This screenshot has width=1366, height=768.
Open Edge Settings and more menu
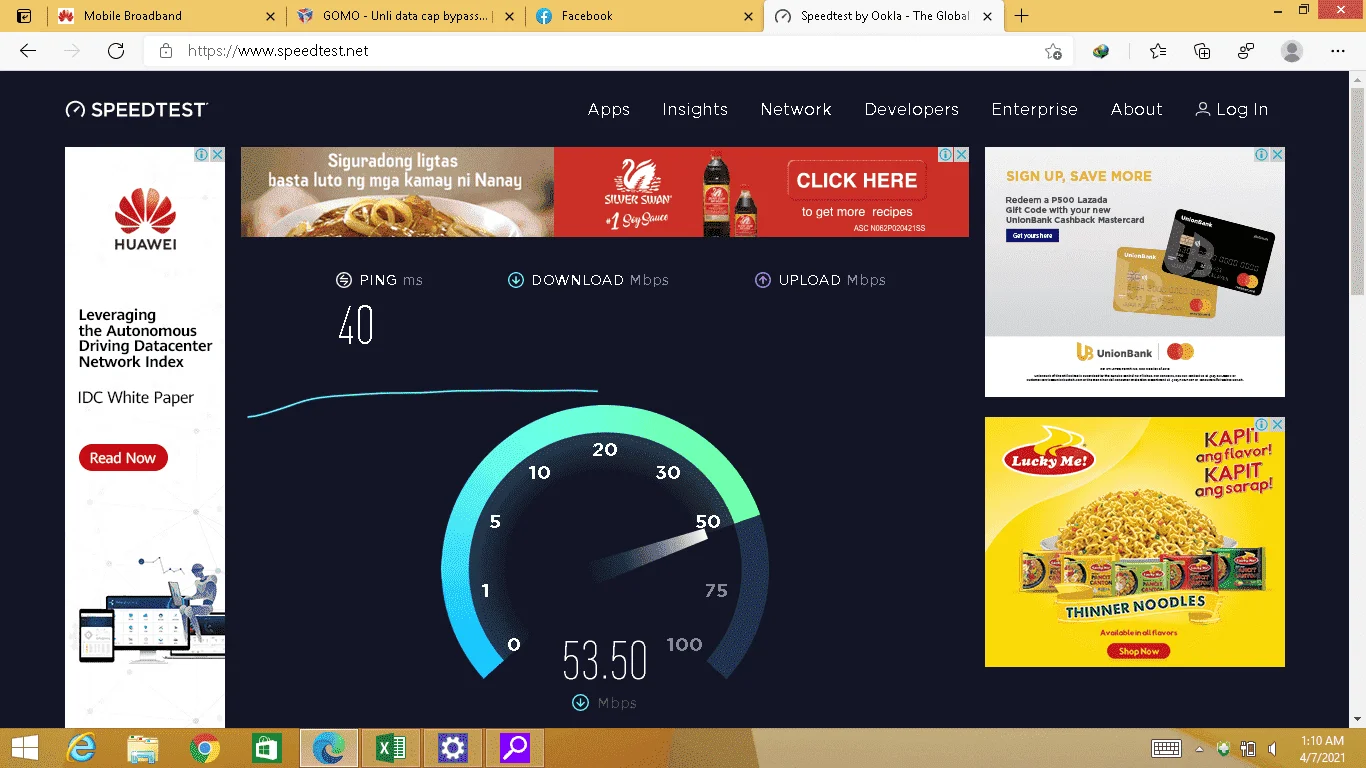coord(1338,51)
